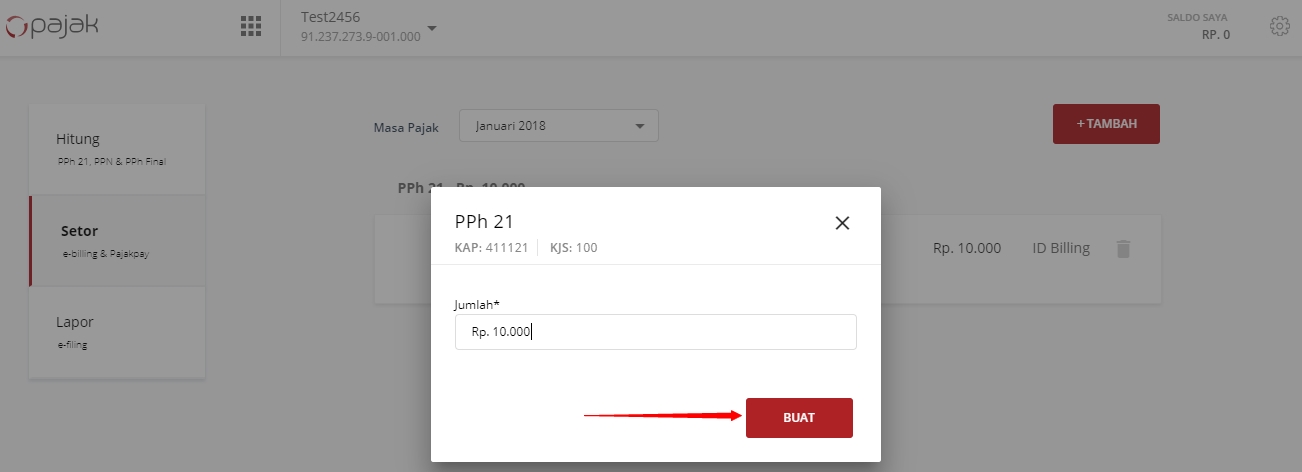Click the BUAT button
Image resolution: width=1302 pixels, height=472 pixels.
(799, 418)
